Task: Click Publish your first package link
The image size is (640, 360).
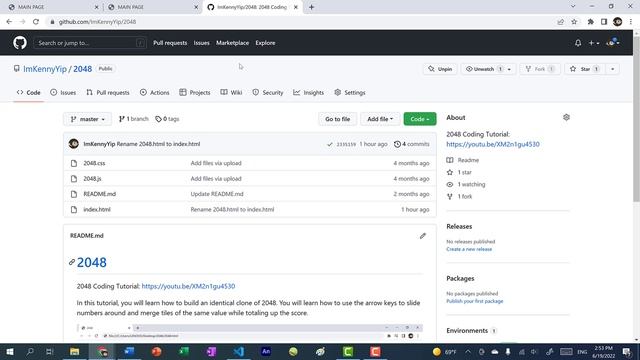Action: pyautogui.click(x=475, y=301)
